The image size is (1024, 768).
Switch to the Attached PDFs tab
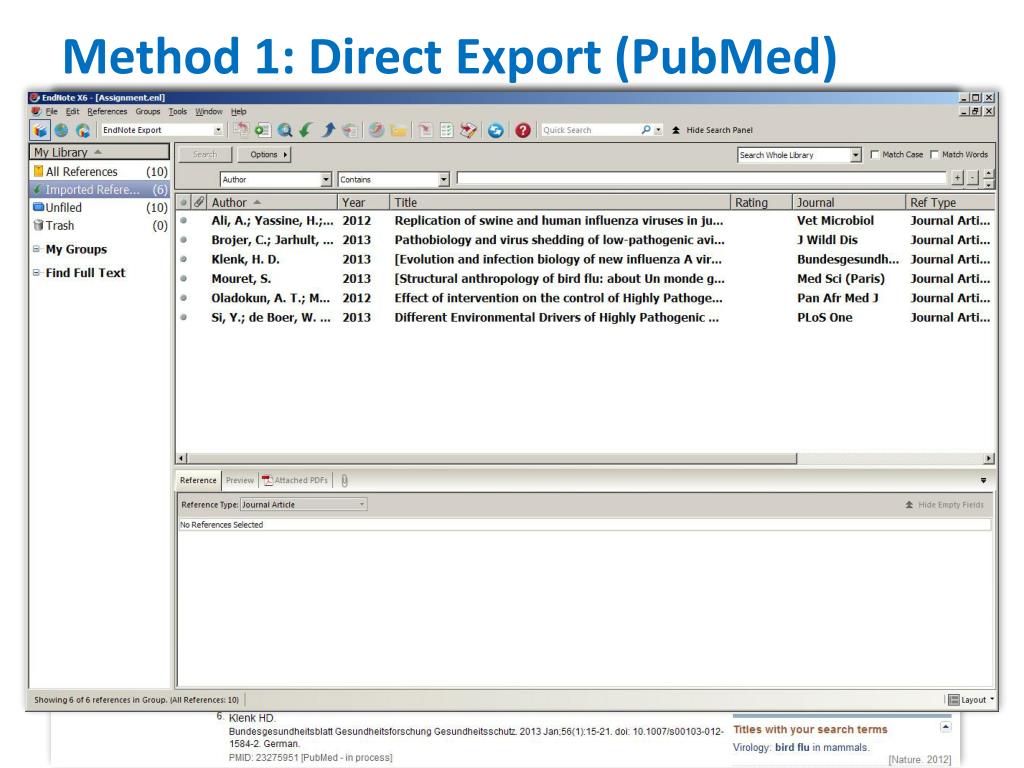(x=295, y=480)
